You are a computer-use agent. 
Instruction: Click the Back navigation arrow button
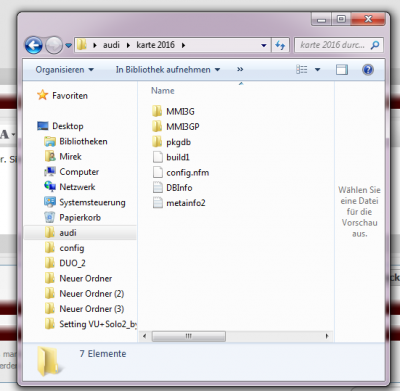click(34, 45)
